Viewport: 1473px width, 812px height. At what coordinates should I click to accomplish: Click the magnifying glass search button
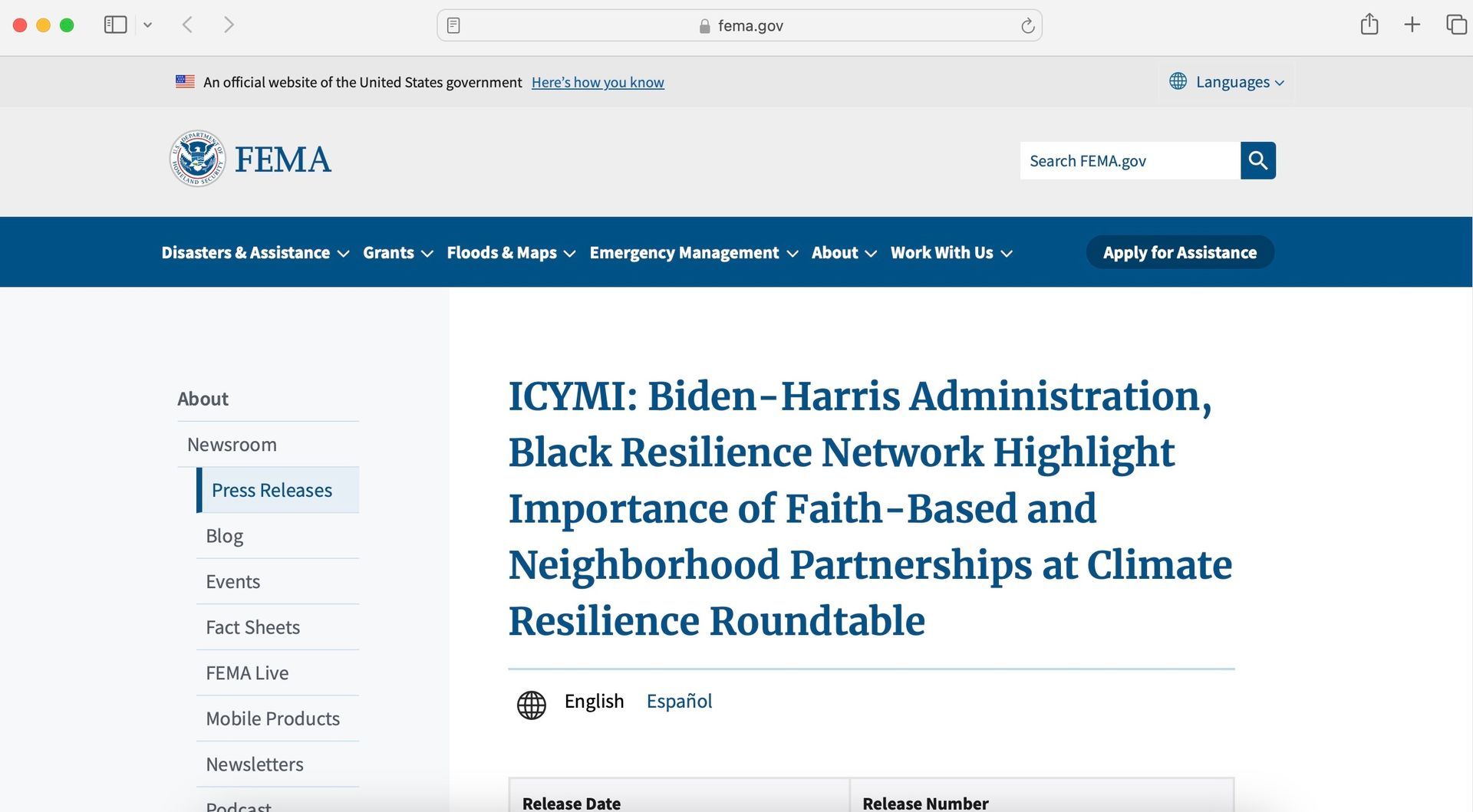click(x=1257, y=160)
